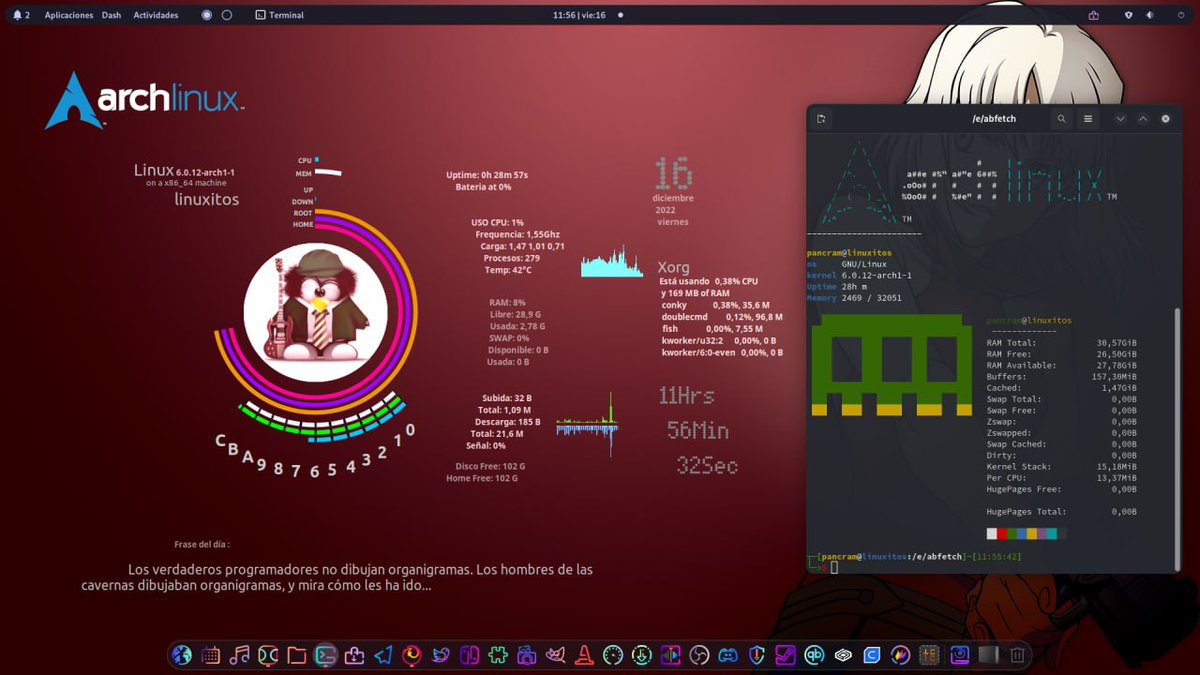1200x675 pixels.
Task: Click the new tab icon in terminal header
Action: click(821, 119)
